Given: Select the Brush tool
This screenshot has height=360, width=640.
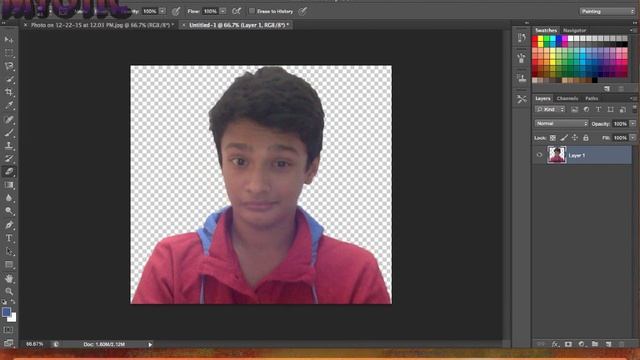Looking at the screenshot, I should (x=9, y=133).
